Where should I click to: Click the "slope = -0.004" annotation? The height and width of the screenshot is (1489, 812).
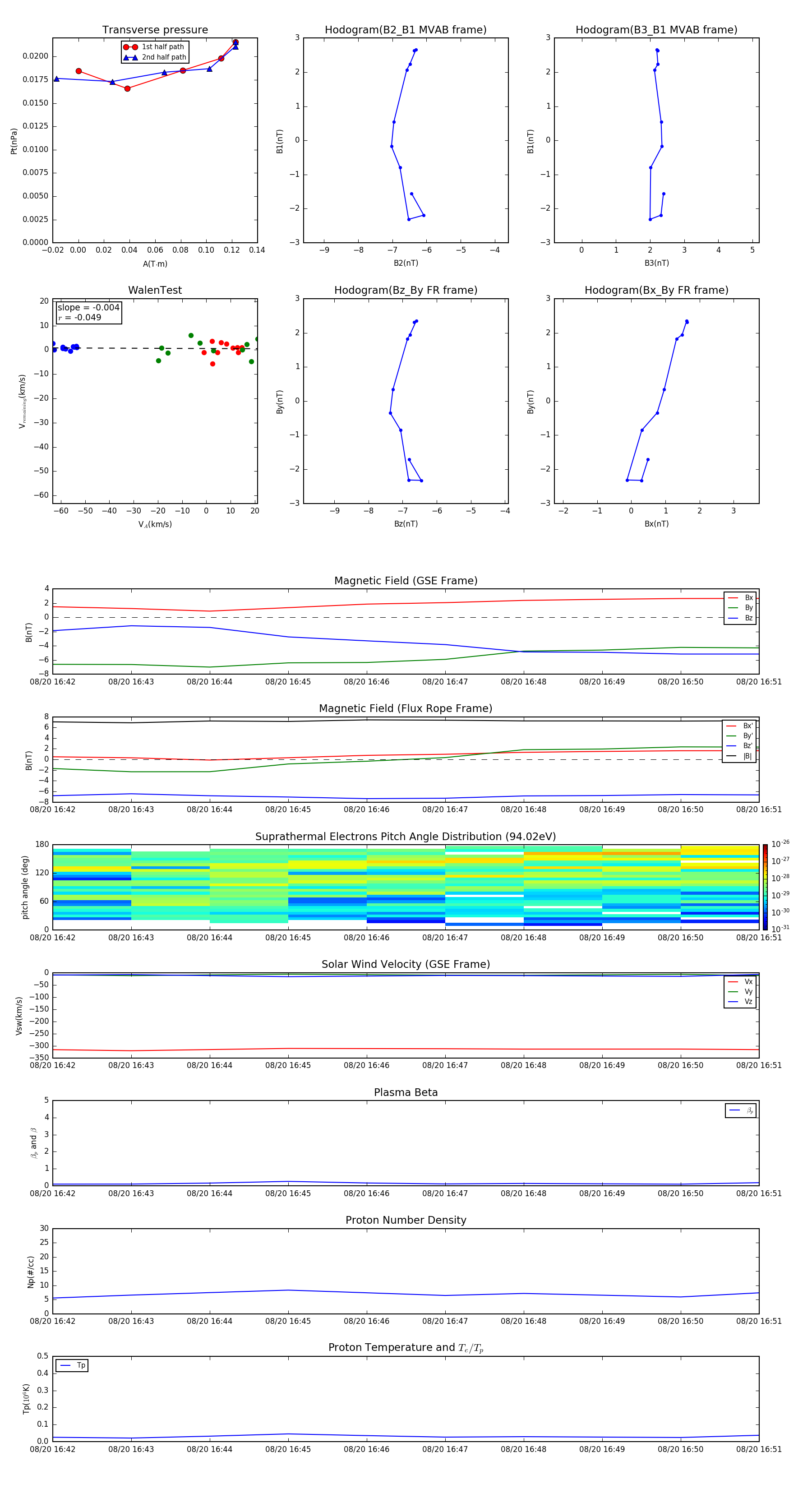click(x=88, y=308)
